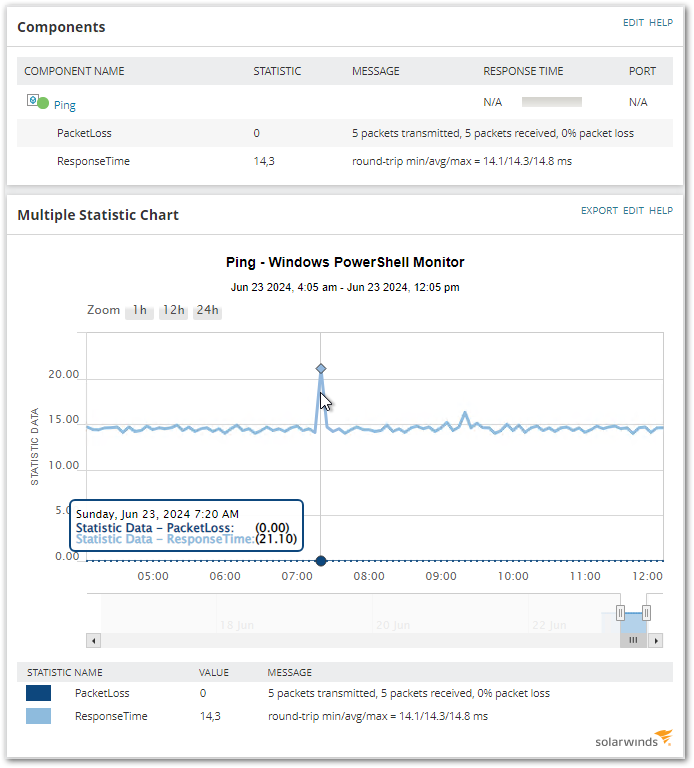The height and width of the screenshot is (768, 694).
Task: Click the dark blue PacketLoss legend swatch
Action: click(x=39, y=693)
